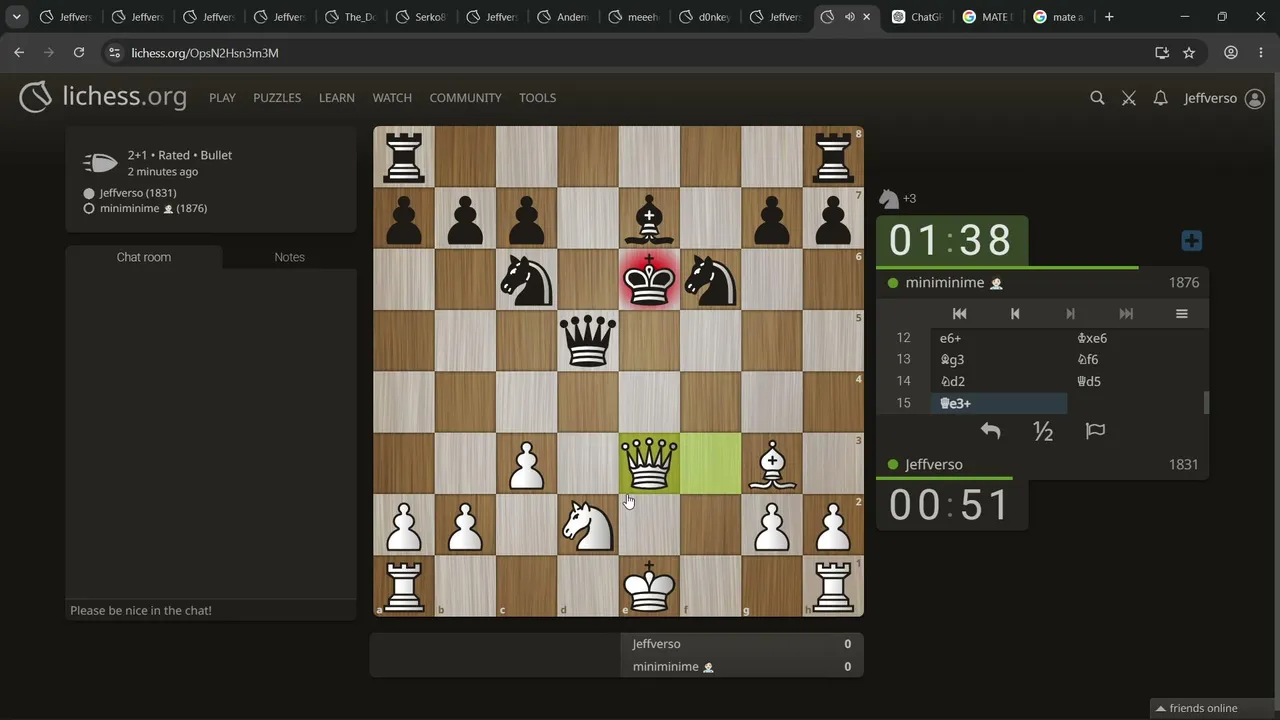
Task: Close the active lichess tab
Action: (x=867, y=17)
